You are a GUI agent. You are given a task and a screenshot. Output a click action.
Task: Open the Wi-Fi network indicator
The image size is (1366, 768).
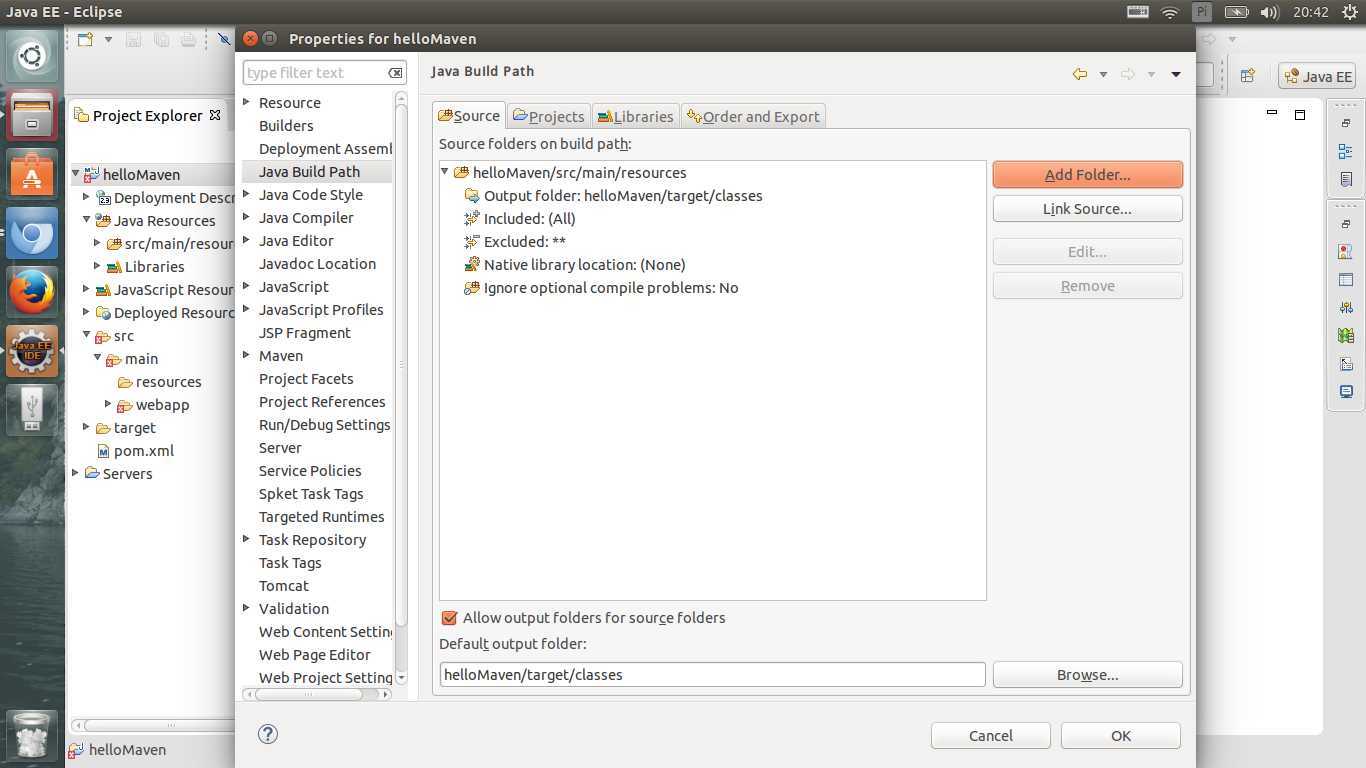1169,12
